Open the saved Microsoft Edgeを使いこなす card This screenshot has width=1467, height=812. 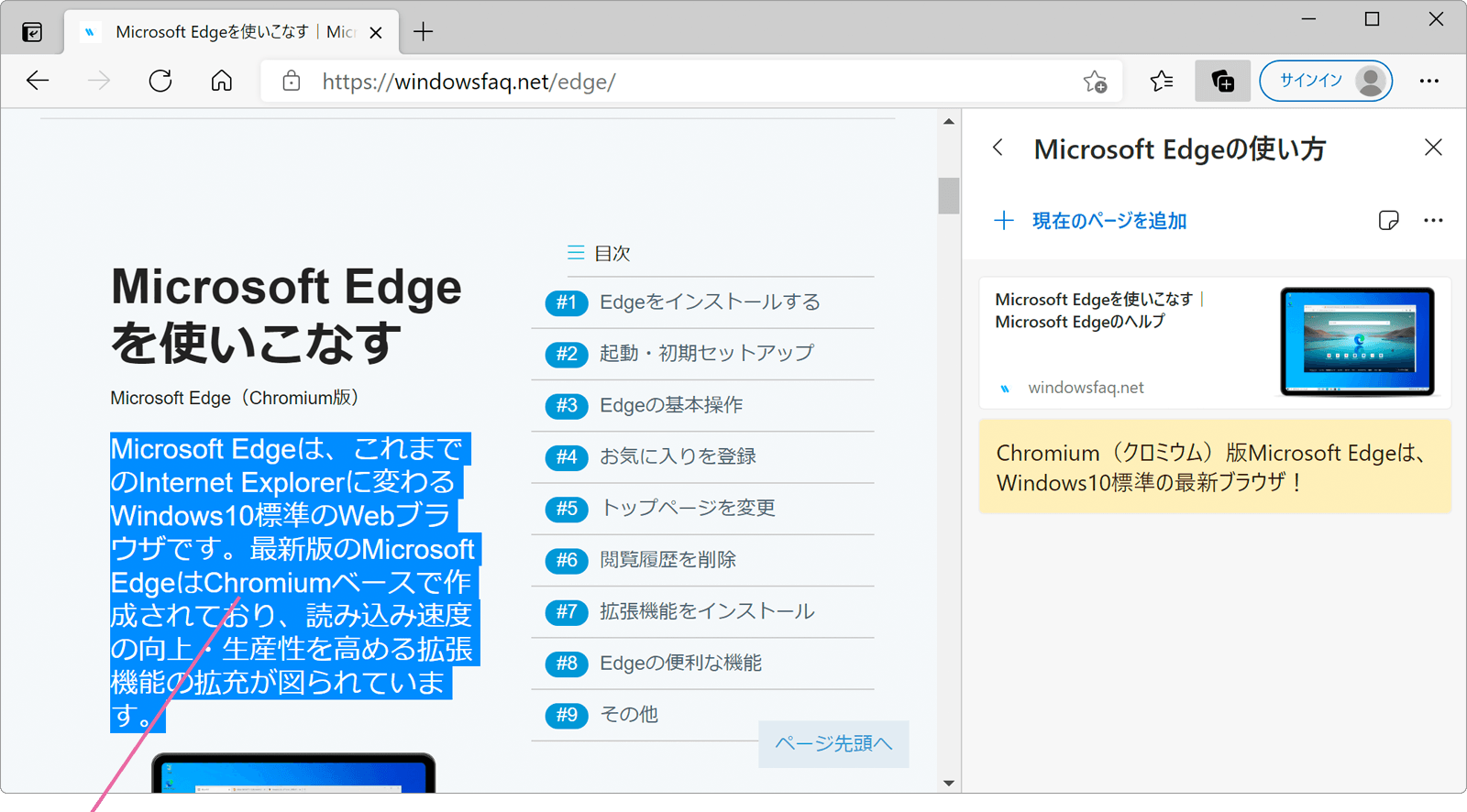tap(1215, 343)
